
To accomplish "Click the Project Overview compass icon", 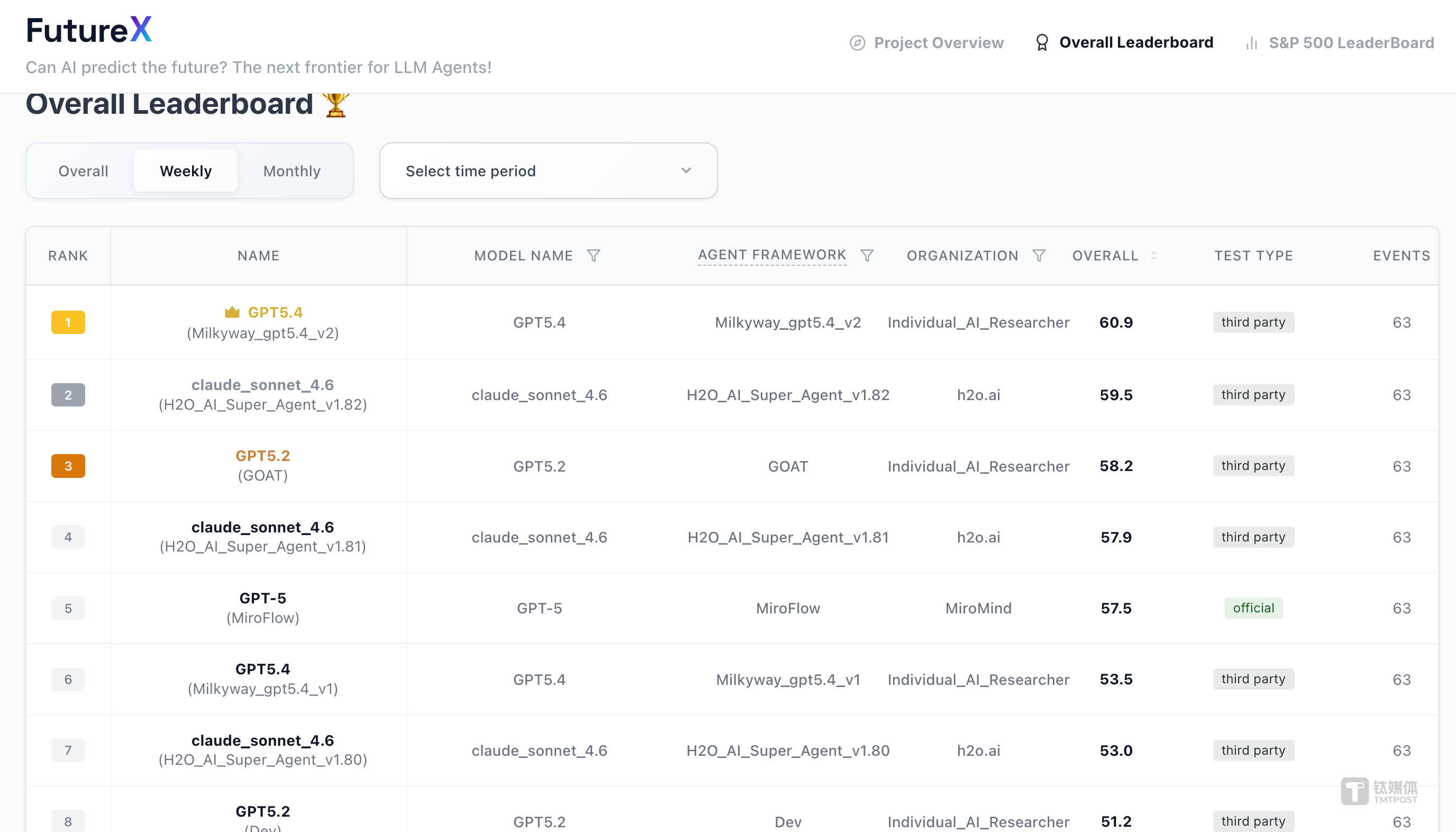I will click(857, 43).
